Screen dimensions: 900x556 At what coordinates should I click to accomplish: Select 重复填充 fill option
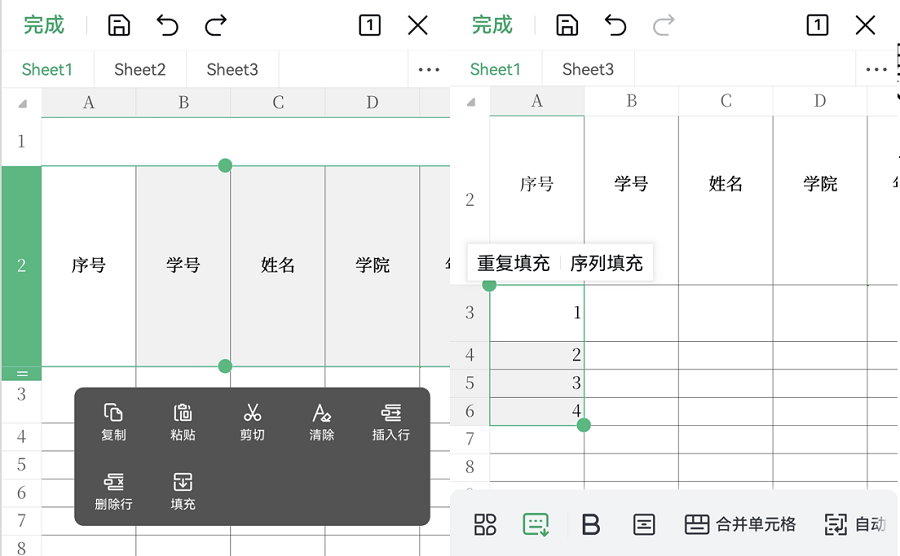[514, 263]
